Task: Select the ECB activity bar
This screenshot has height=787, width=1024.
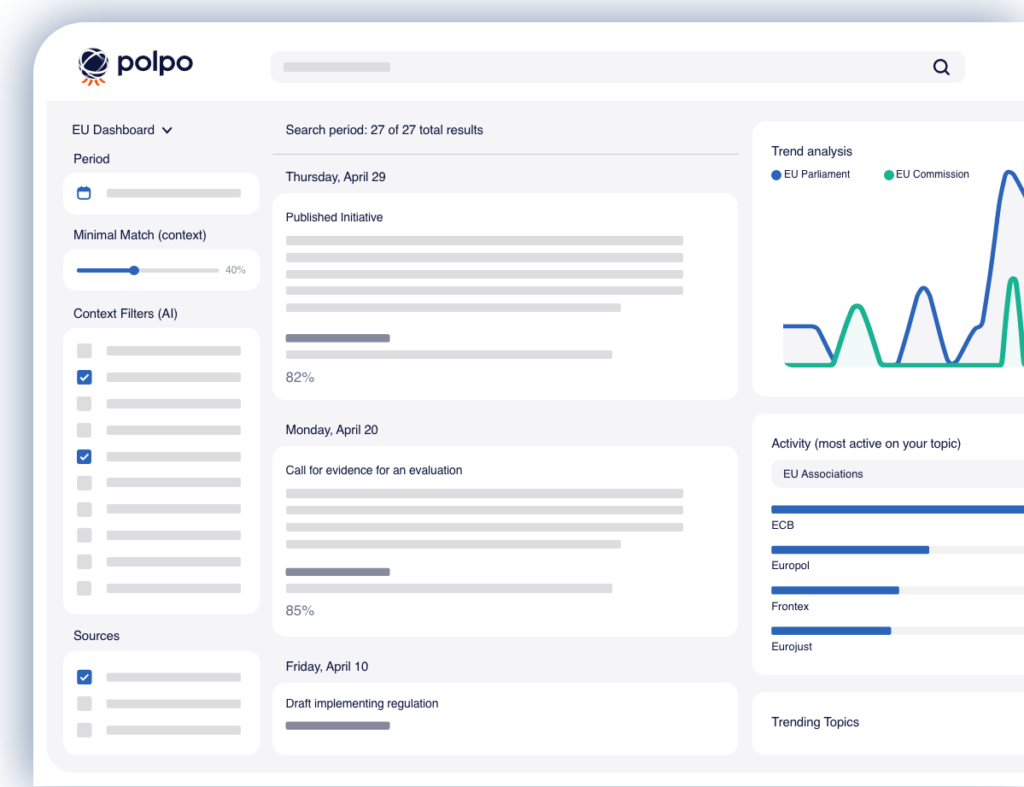Action: click(897, 509)
